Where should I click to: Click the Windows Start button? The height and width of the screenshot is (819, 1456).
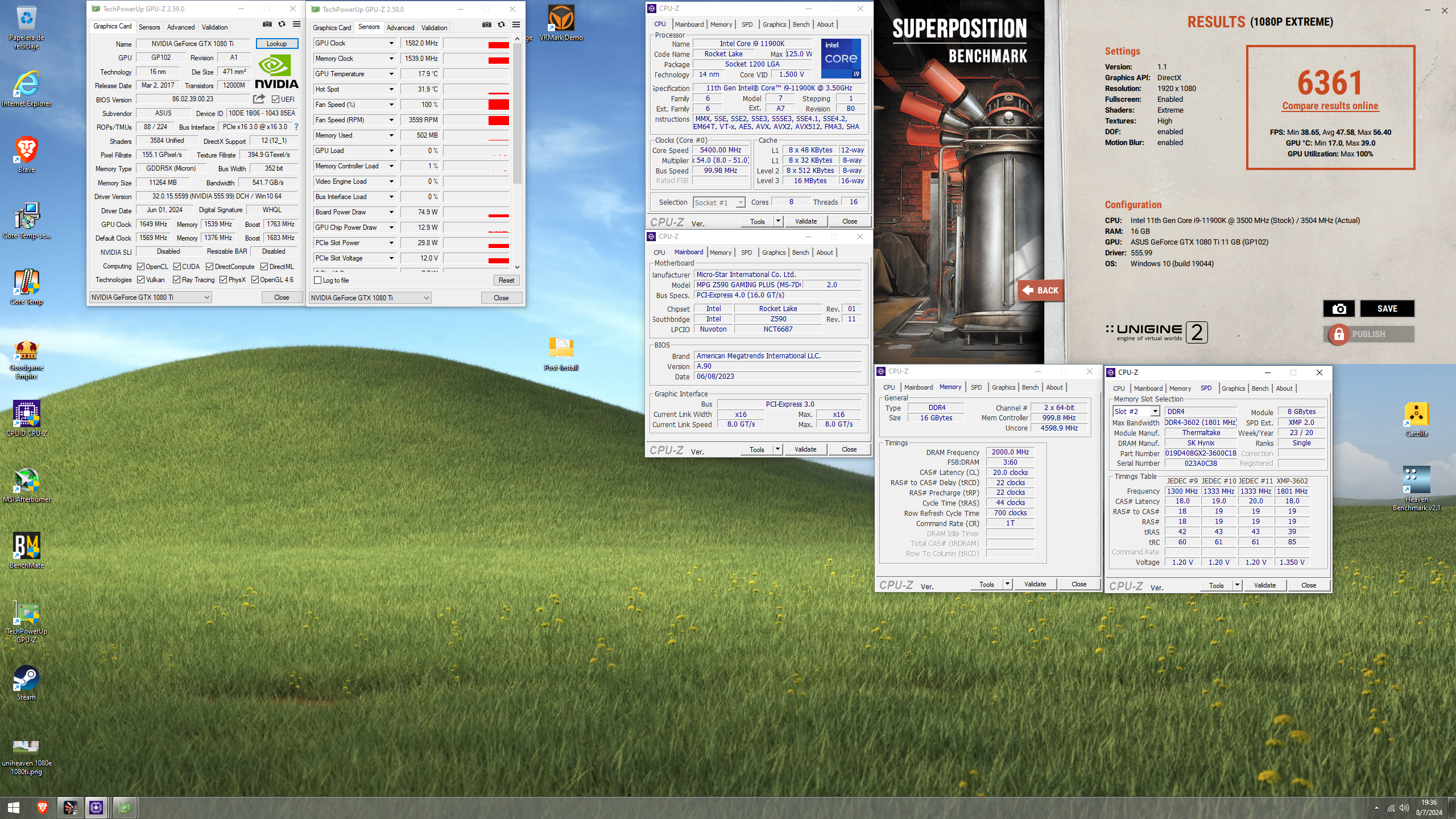click(14, 808)
